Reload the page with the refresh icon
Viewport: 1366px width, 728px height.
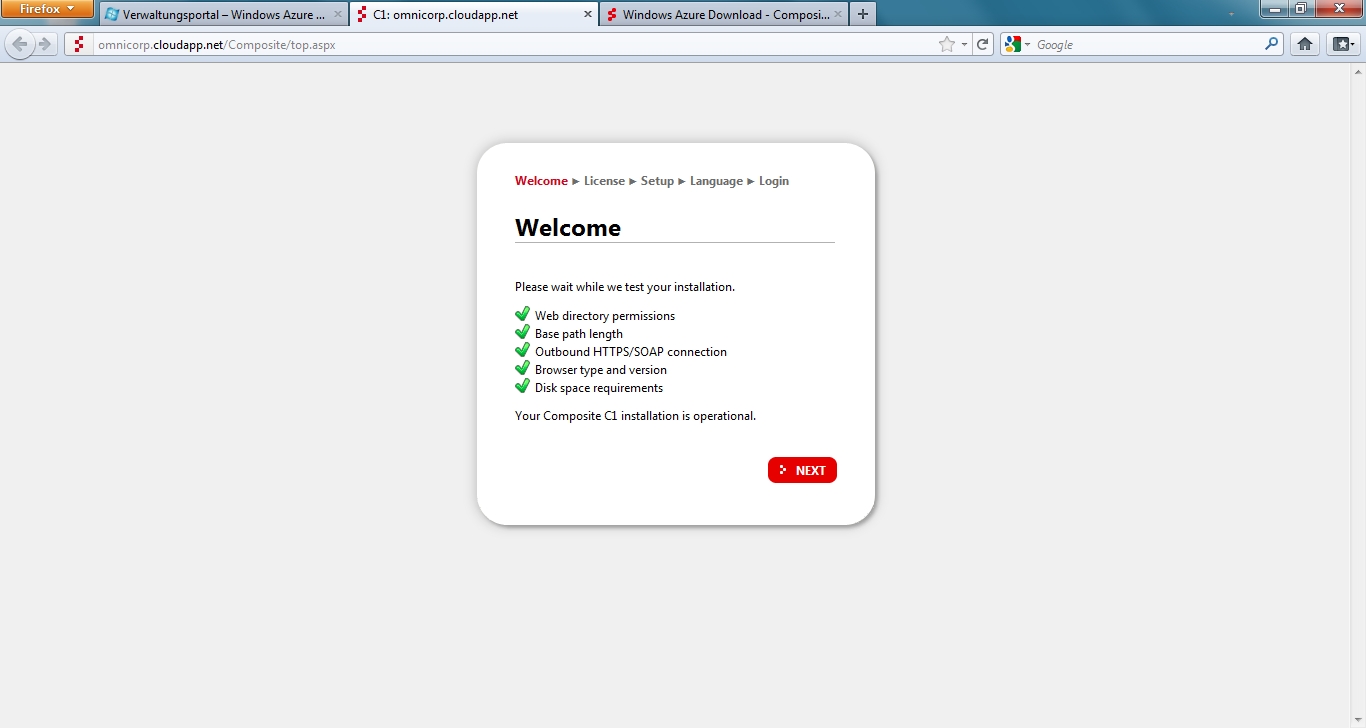[983, 44]
